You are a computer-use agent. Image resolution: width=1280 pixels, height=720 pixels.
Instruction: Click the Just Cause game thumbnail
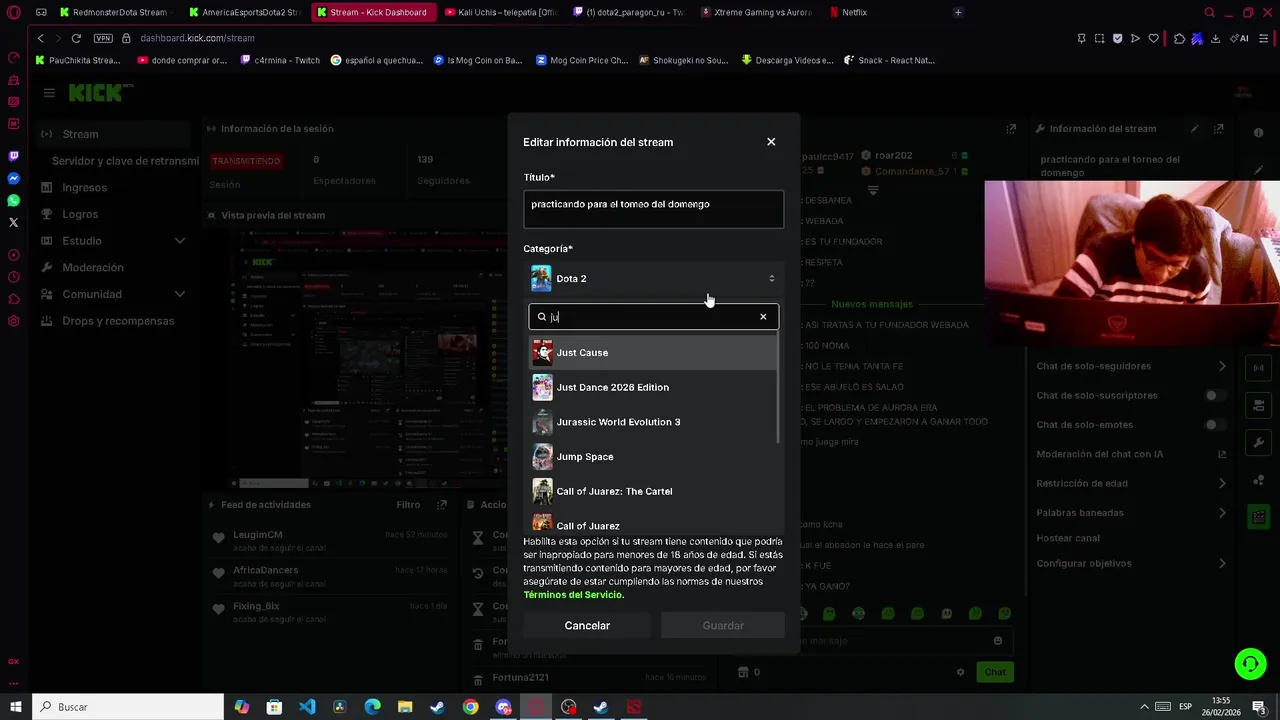(542, 352)
